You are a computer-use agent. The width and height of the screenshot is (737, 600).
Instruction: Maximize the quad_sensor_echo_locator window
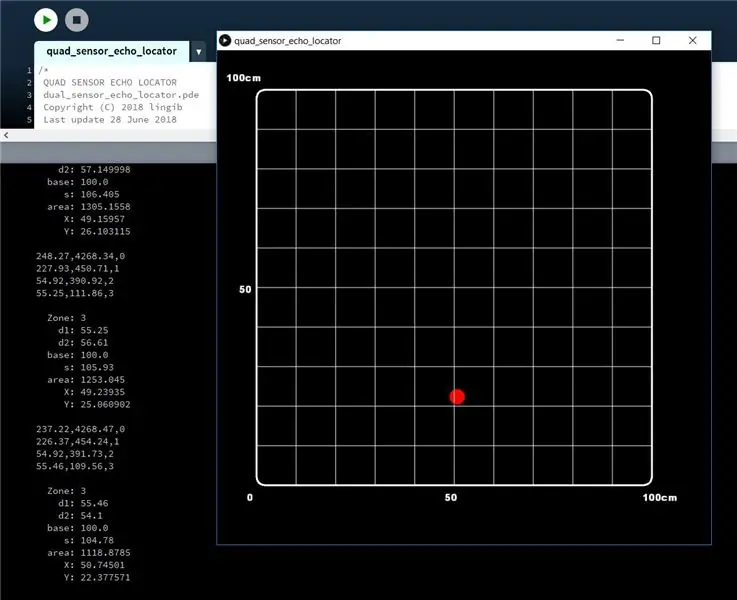(656, 40)
